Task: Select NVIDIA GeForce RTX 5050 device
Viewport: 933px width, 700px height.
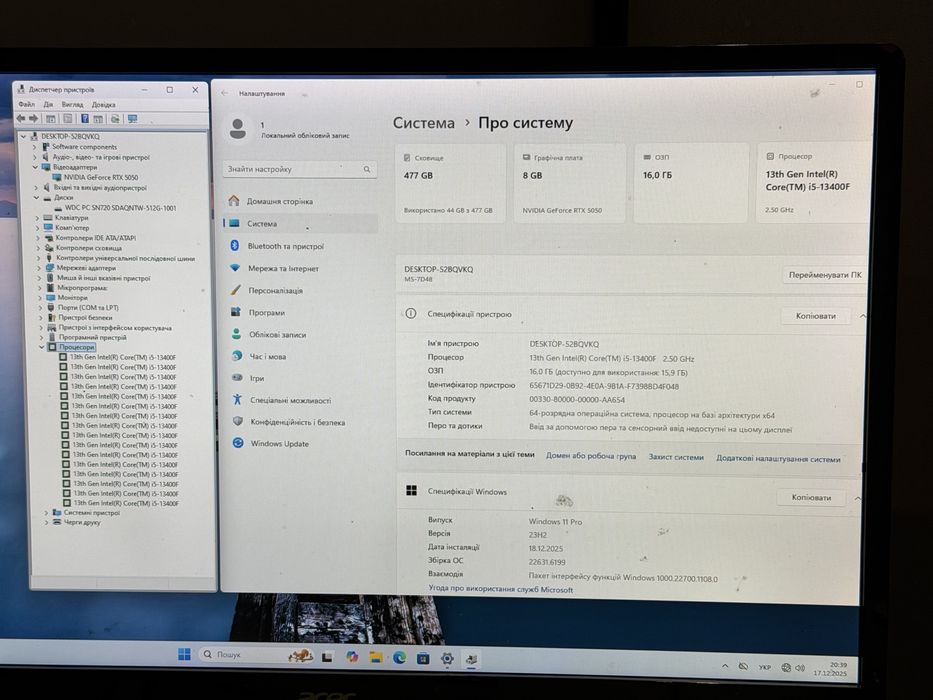Action: pos(101,177)
